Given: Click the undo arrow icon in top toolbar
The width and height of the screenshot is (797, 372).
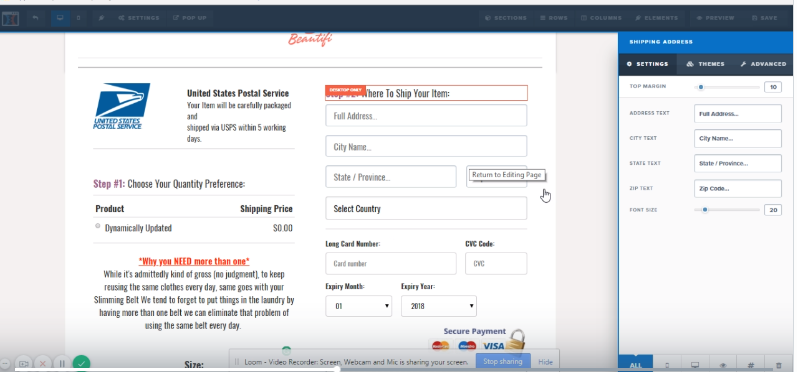Looking at the screenshot, I should (x=35, y=18).
